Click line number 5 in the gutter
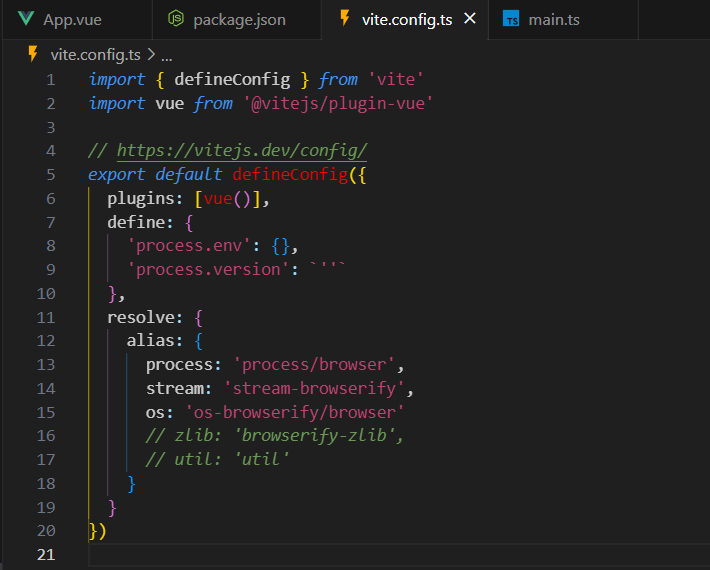The height and width of the screenshot is (570, 710). click(51, 175)
